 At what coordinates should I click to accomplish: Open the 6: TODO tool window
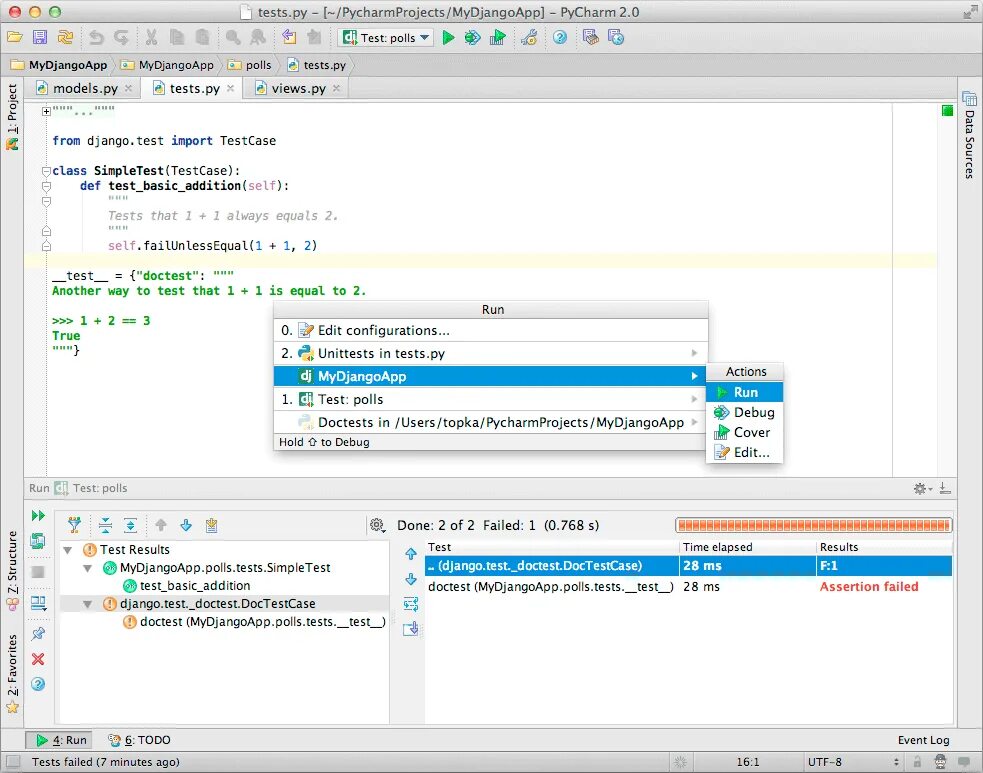139,740
